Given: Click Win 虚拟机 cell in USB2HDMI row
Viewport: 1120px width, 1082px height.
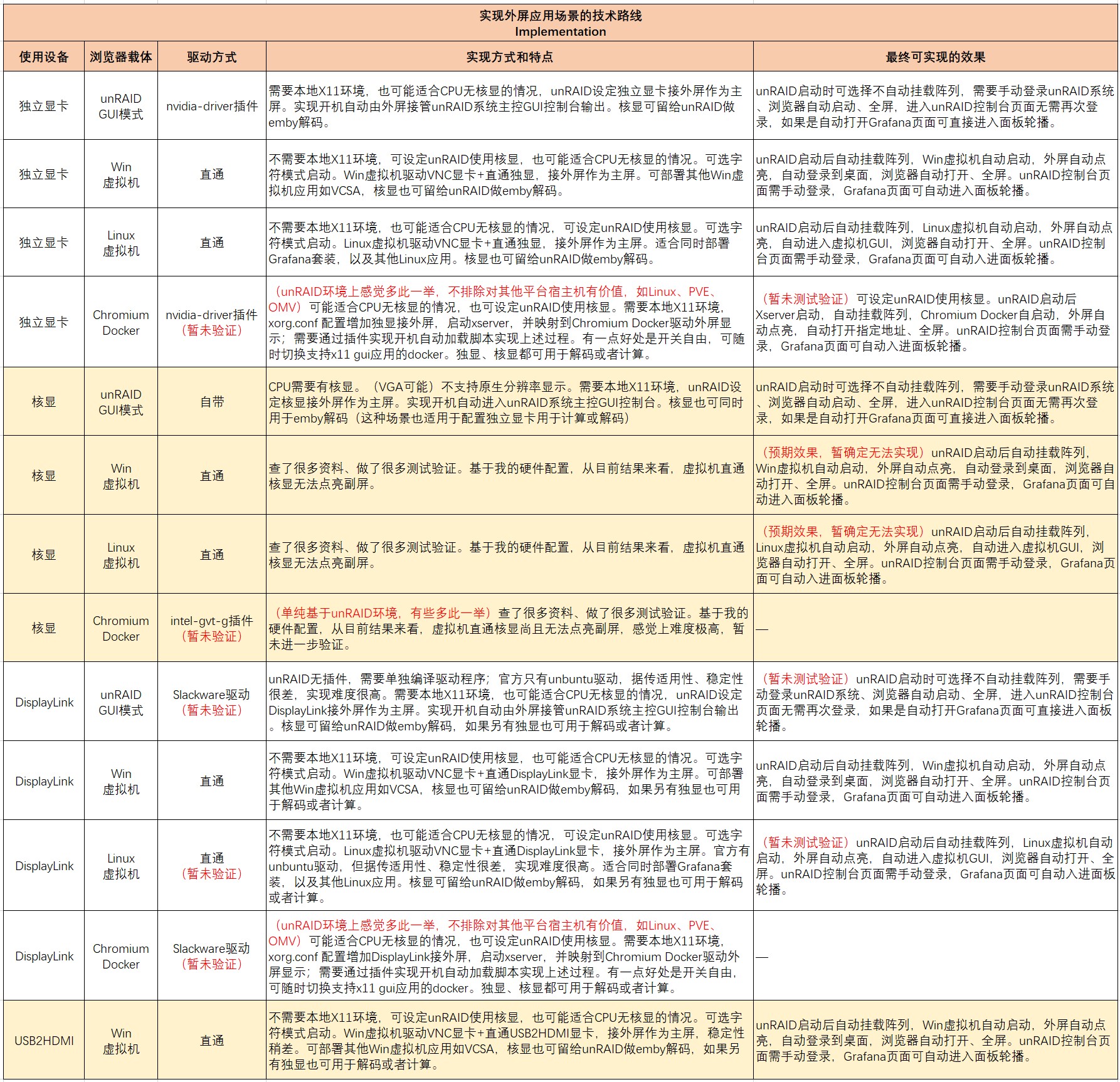Looking at the screenshot, I should click(120, 1041).
